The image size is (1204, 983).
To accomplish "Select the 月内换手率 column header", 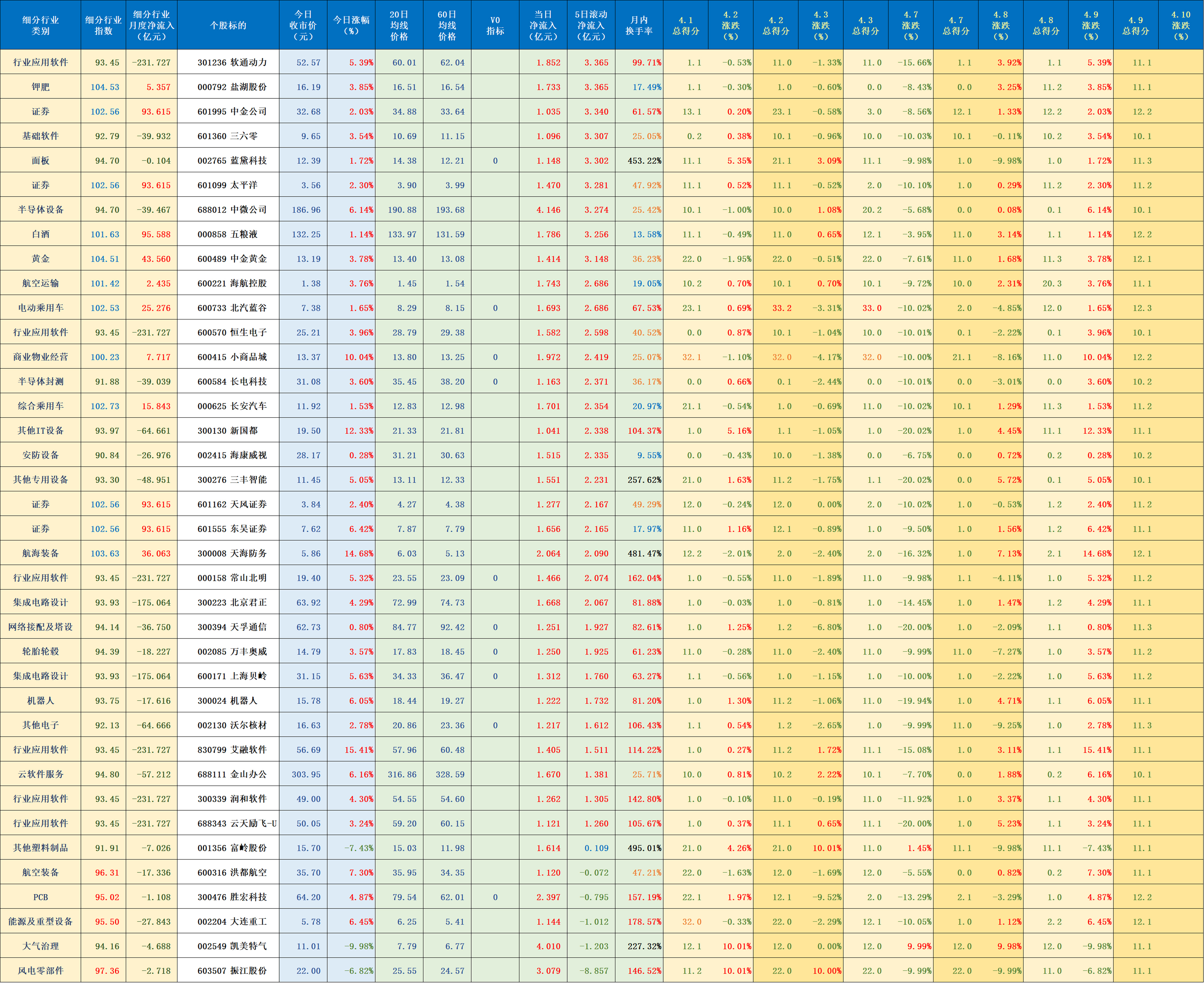I will pyautogui.click(x=639, y=25).
